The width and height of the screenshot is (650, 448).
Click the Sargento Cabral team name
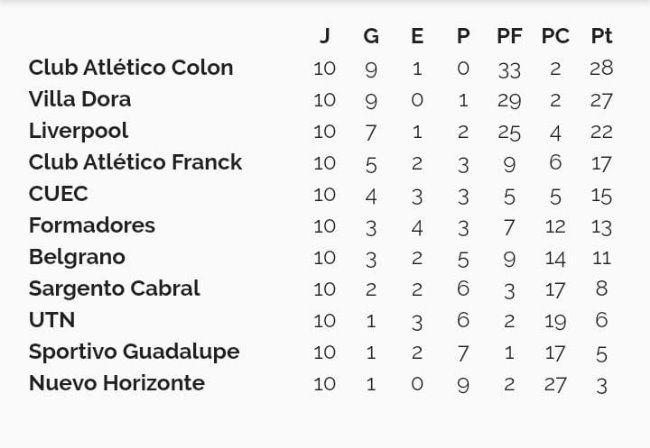(x=114, y=289)
